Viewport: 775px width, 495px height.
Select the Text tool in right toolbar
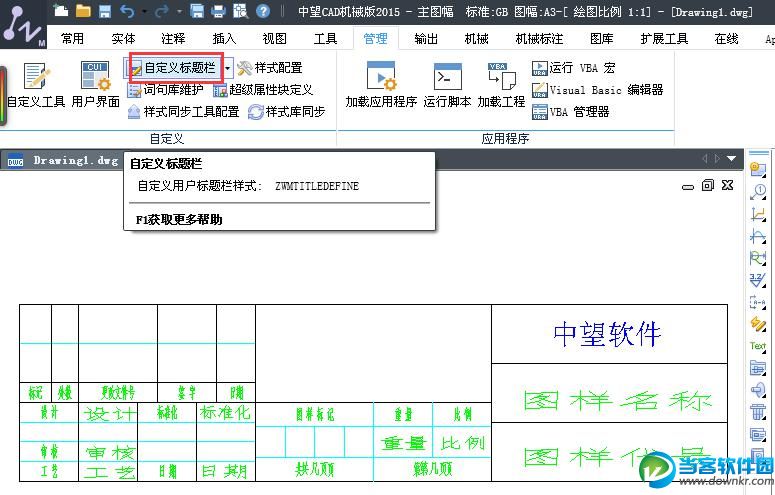(x=758, y=346)
